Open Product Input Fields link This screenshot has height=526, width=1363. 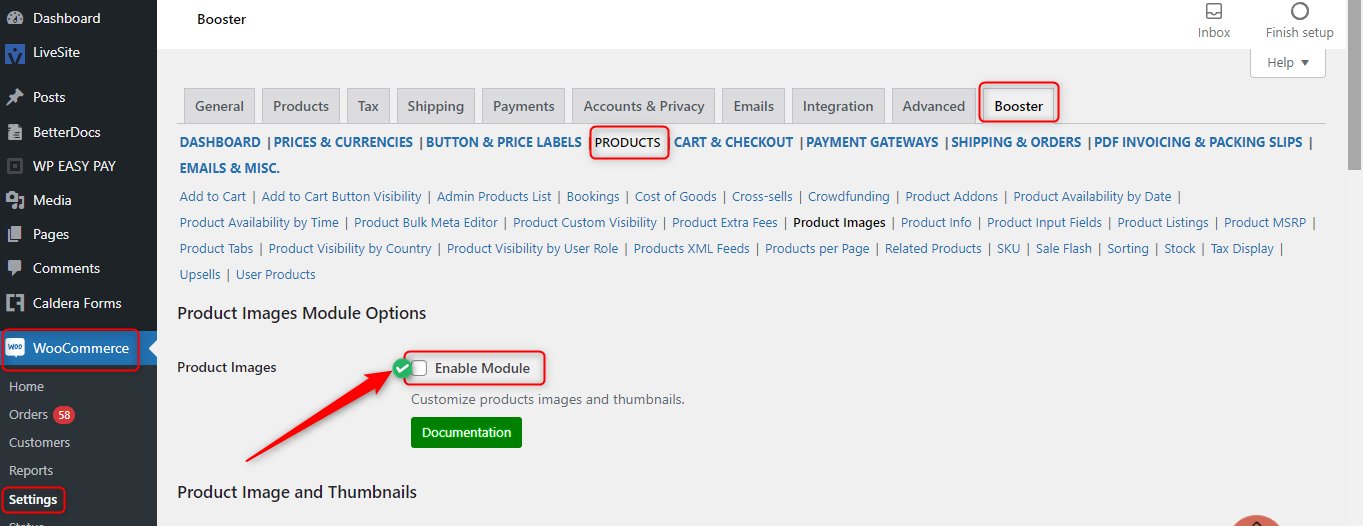point(1044,222)
